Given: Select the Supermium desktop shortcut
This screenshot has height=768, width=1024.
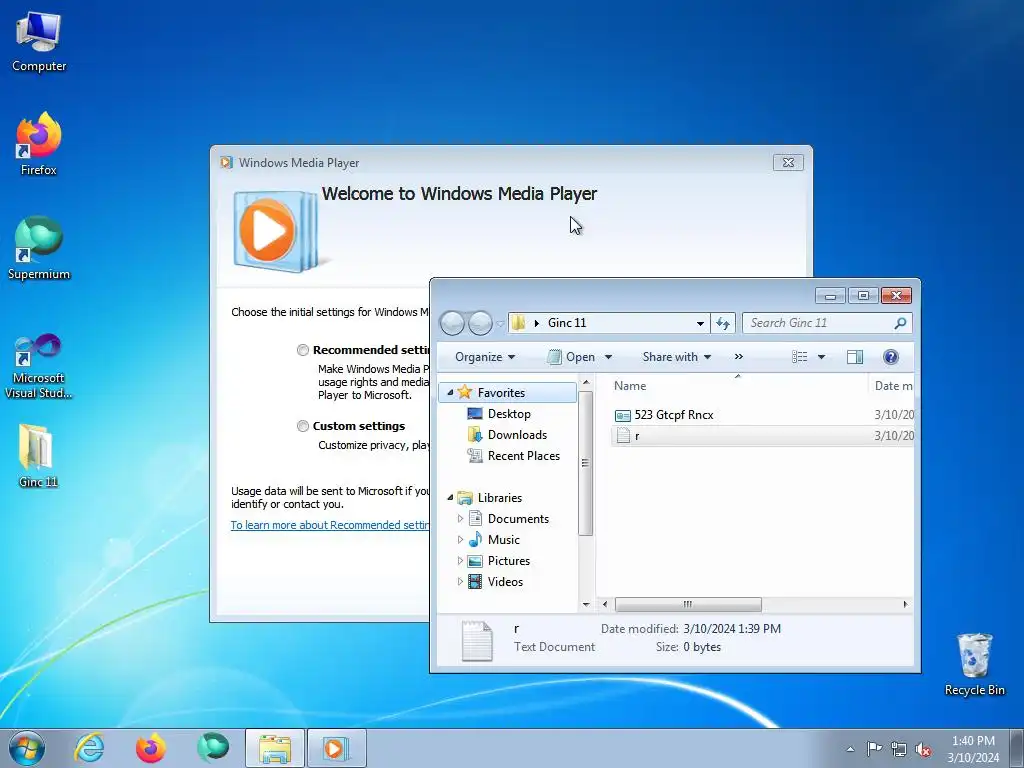Looking at the screenshot, I should [x=39, y=248].
